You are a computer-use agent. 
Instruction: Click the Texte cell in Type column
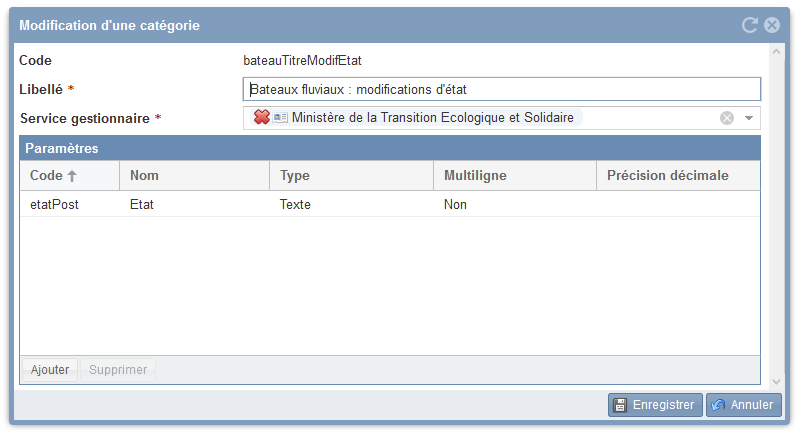point(295,204)
